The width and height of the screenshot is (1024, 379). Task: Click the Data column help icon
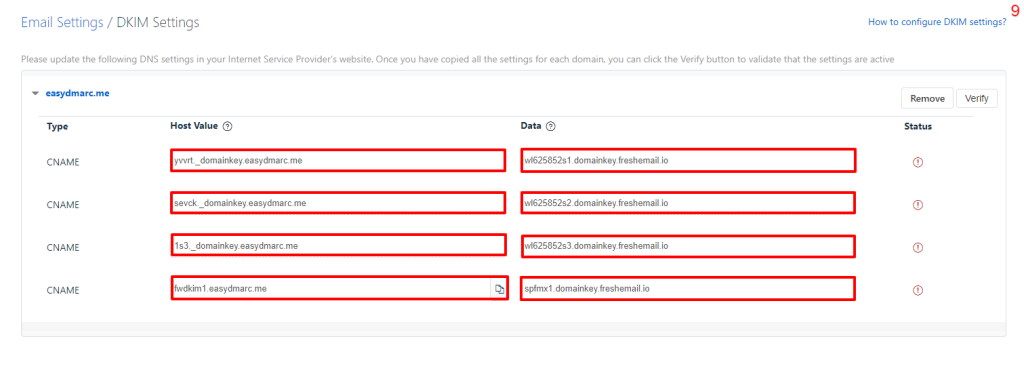[551, 127]
